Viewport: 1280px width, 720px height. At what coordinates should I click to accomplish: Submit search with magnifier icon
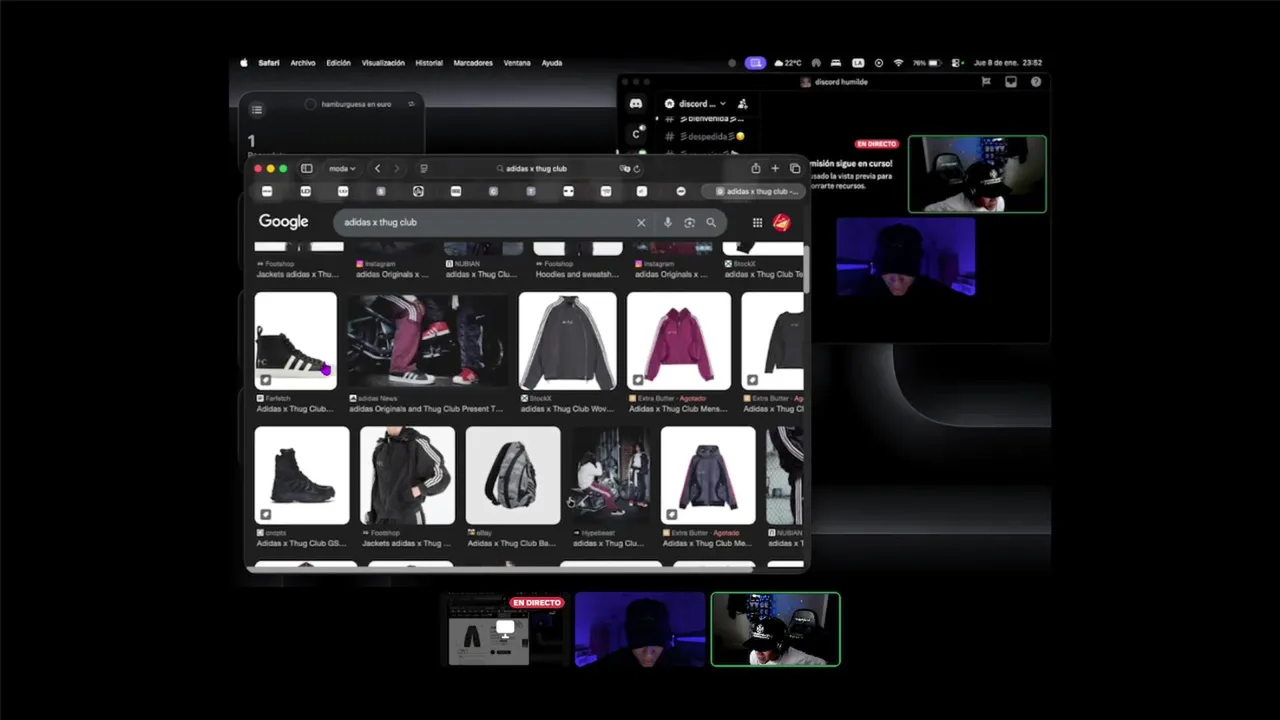pyautogui.click(x=711, y=223)
